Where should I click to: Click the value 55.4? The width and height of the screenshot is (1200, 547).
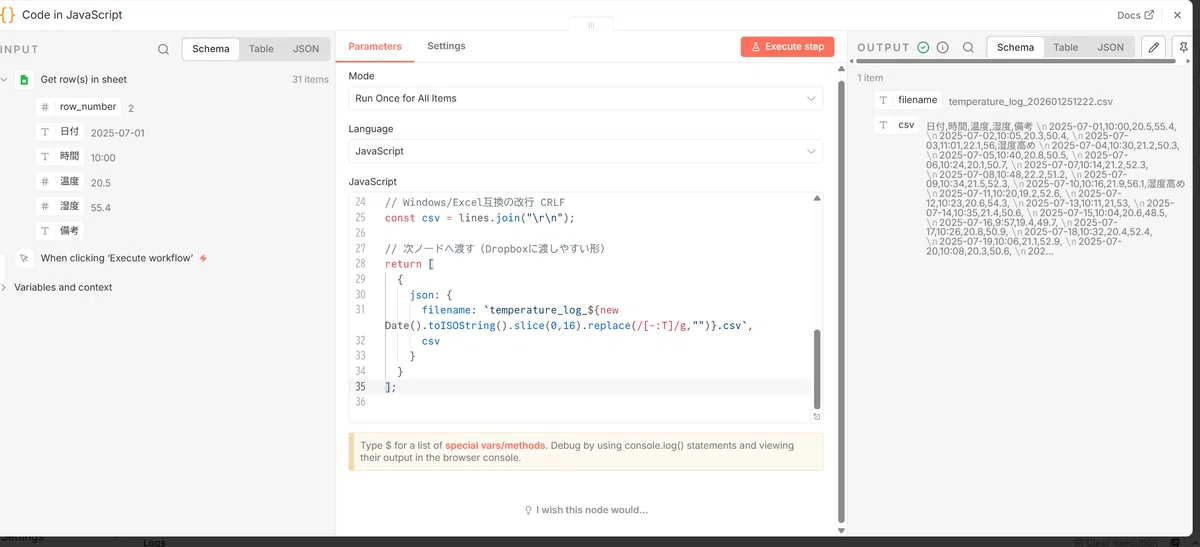pyautogui.click(x=100, y=208)
